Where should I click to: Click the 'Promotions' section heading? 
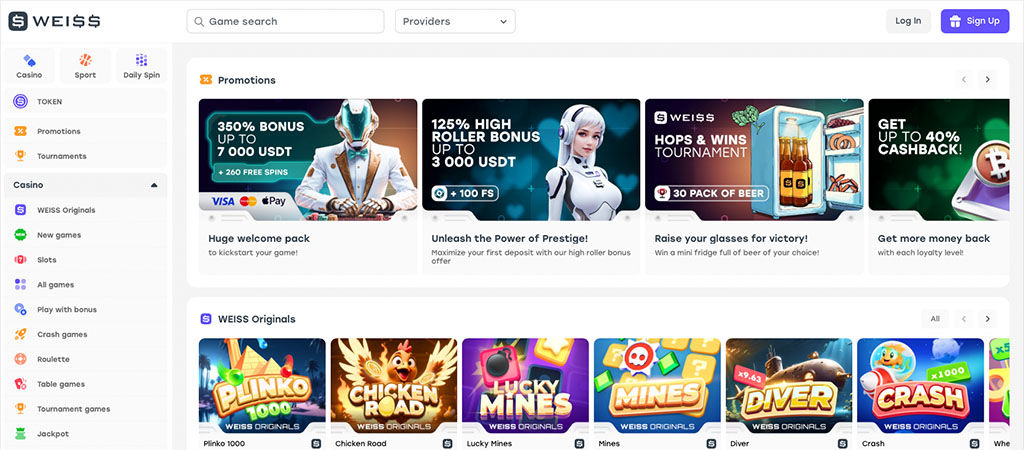[x=247, y=80]
